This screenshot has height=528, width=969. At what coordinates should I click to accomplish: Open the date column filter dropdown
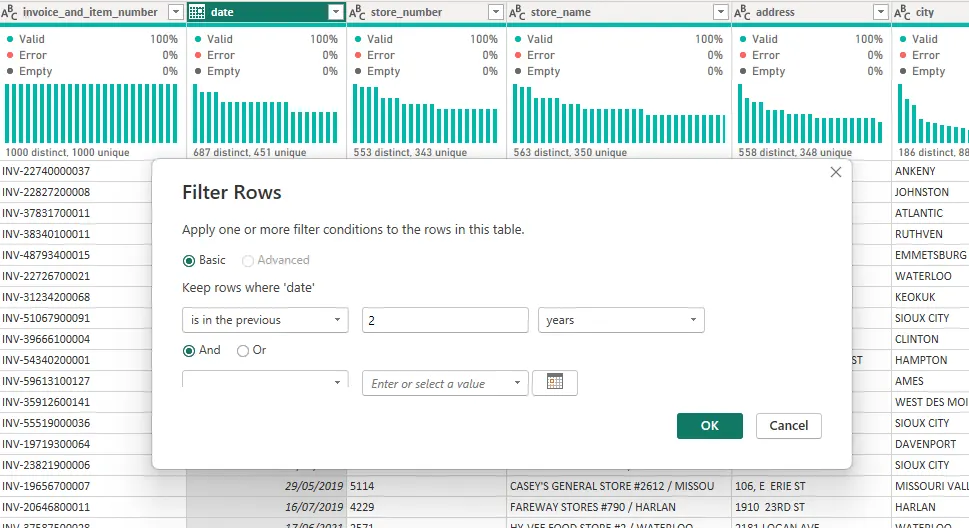click(x=336, y=12)
